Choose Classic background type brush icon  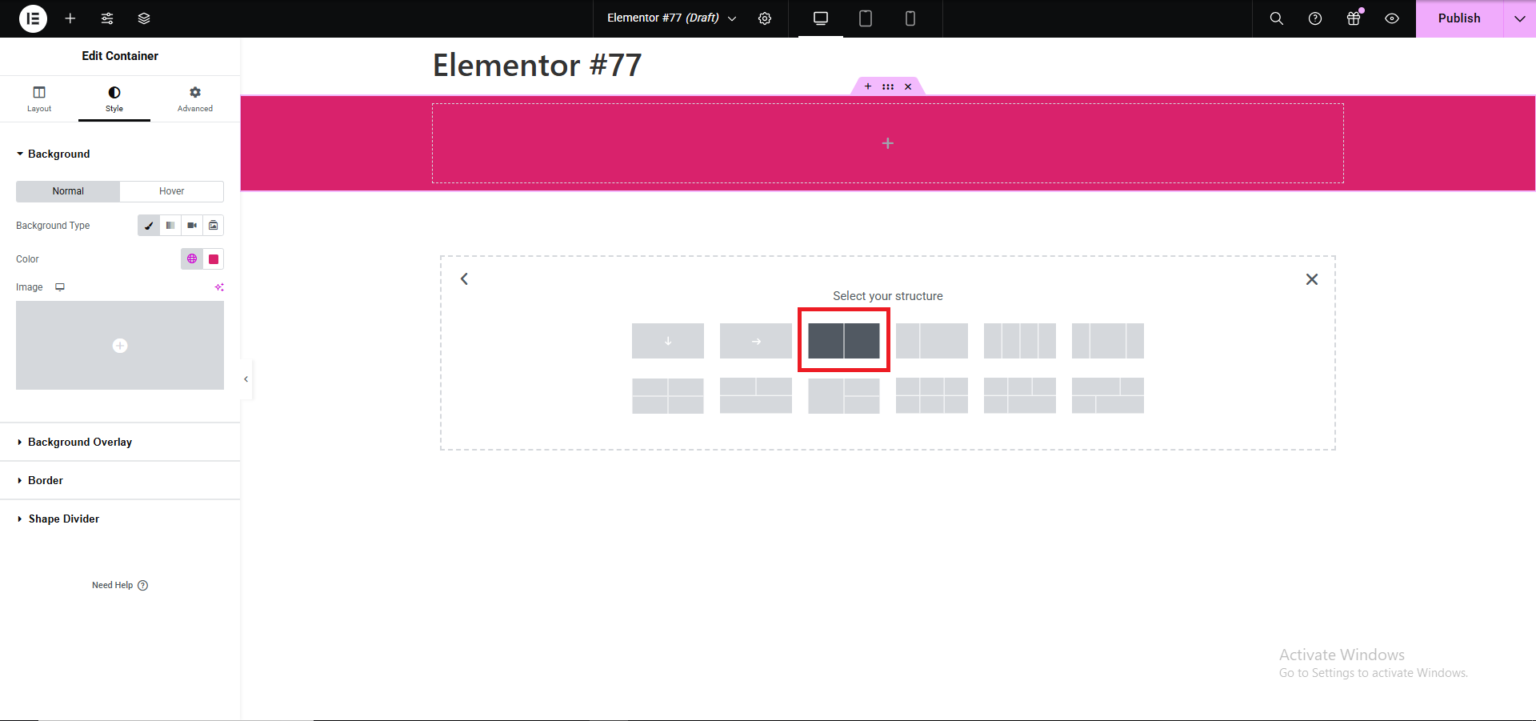pos(149,226)
